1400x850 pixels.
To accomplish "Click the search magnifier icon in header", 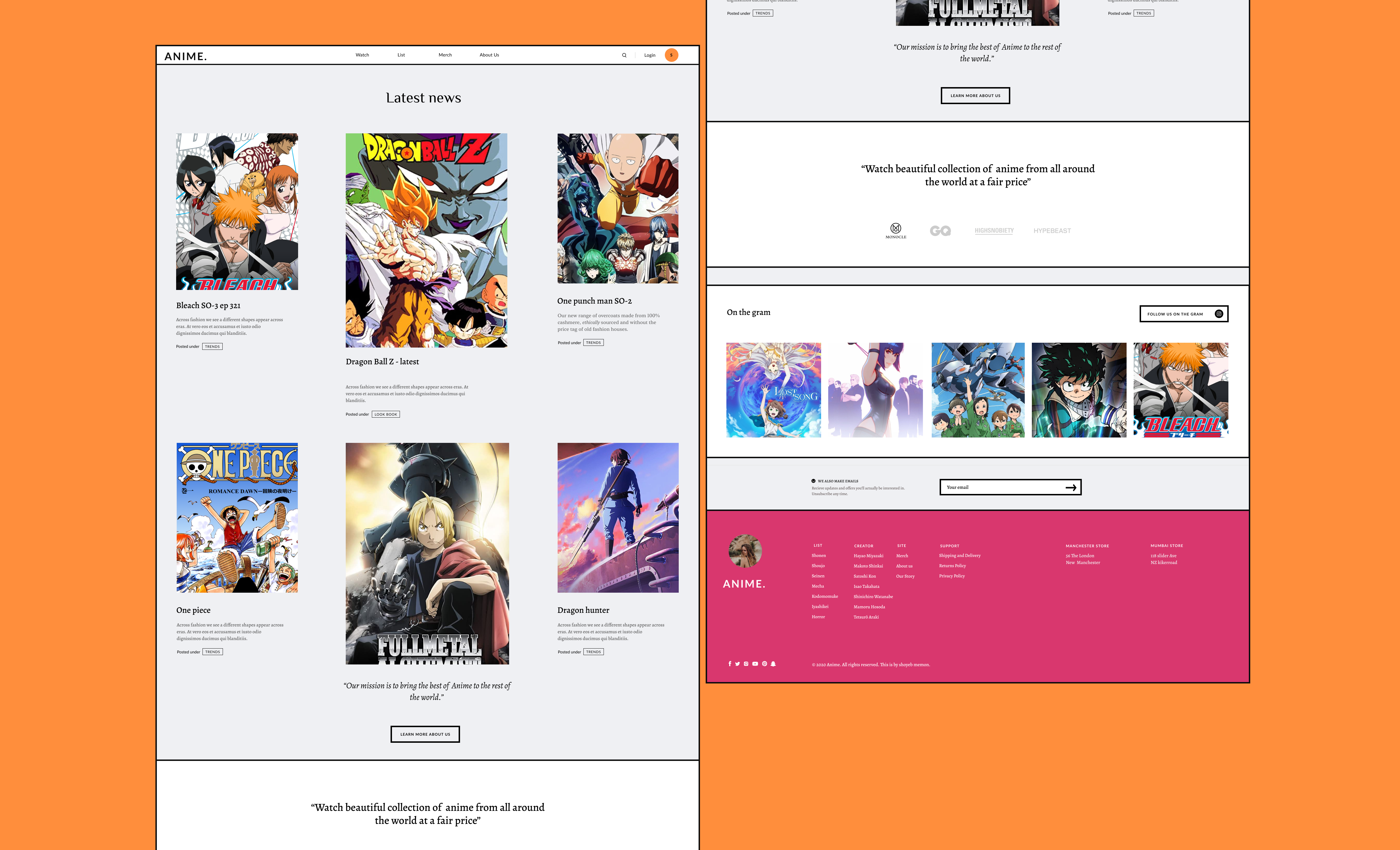I will tap(624, 55).
